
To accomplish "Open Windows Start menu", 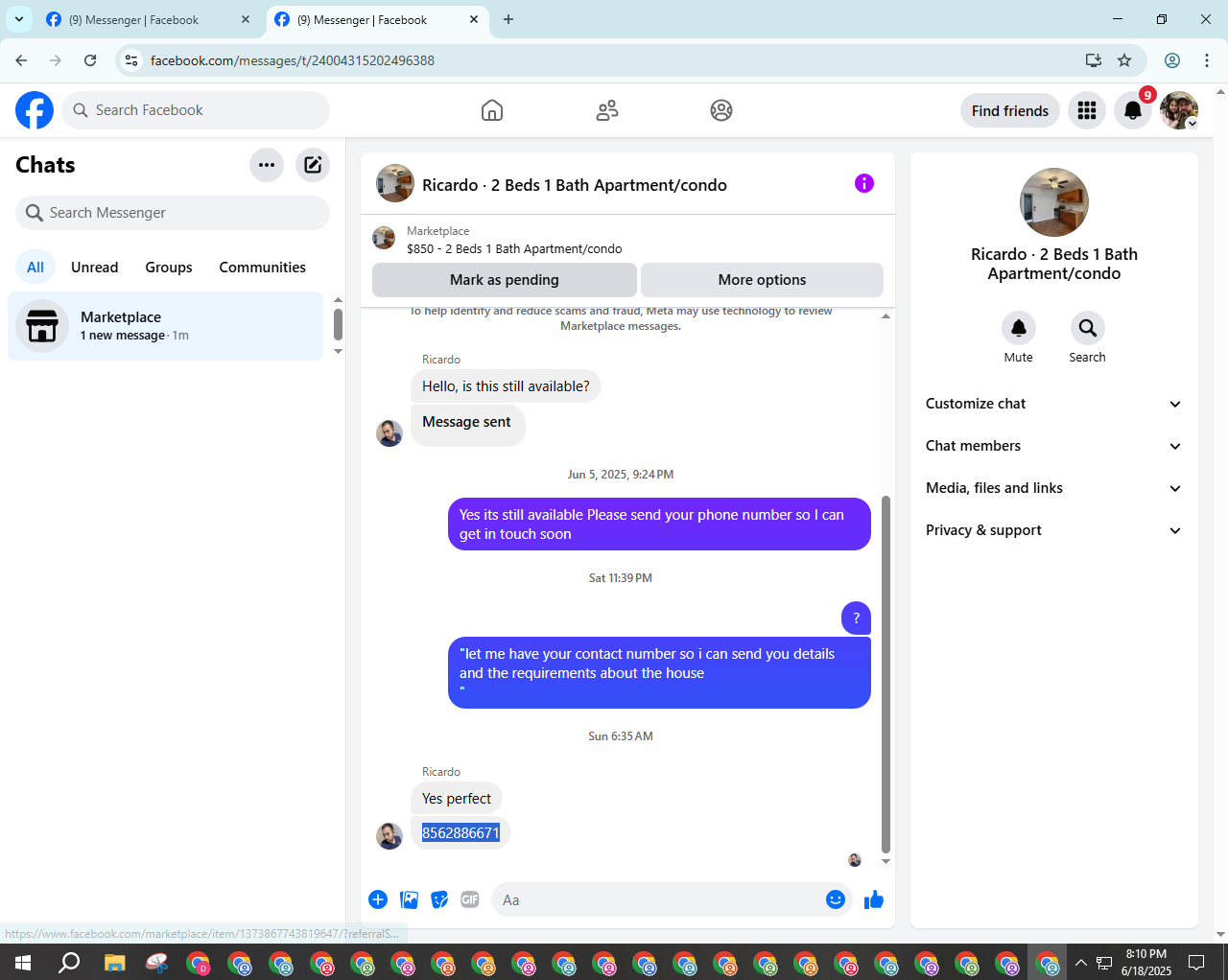I will (23, 962).
